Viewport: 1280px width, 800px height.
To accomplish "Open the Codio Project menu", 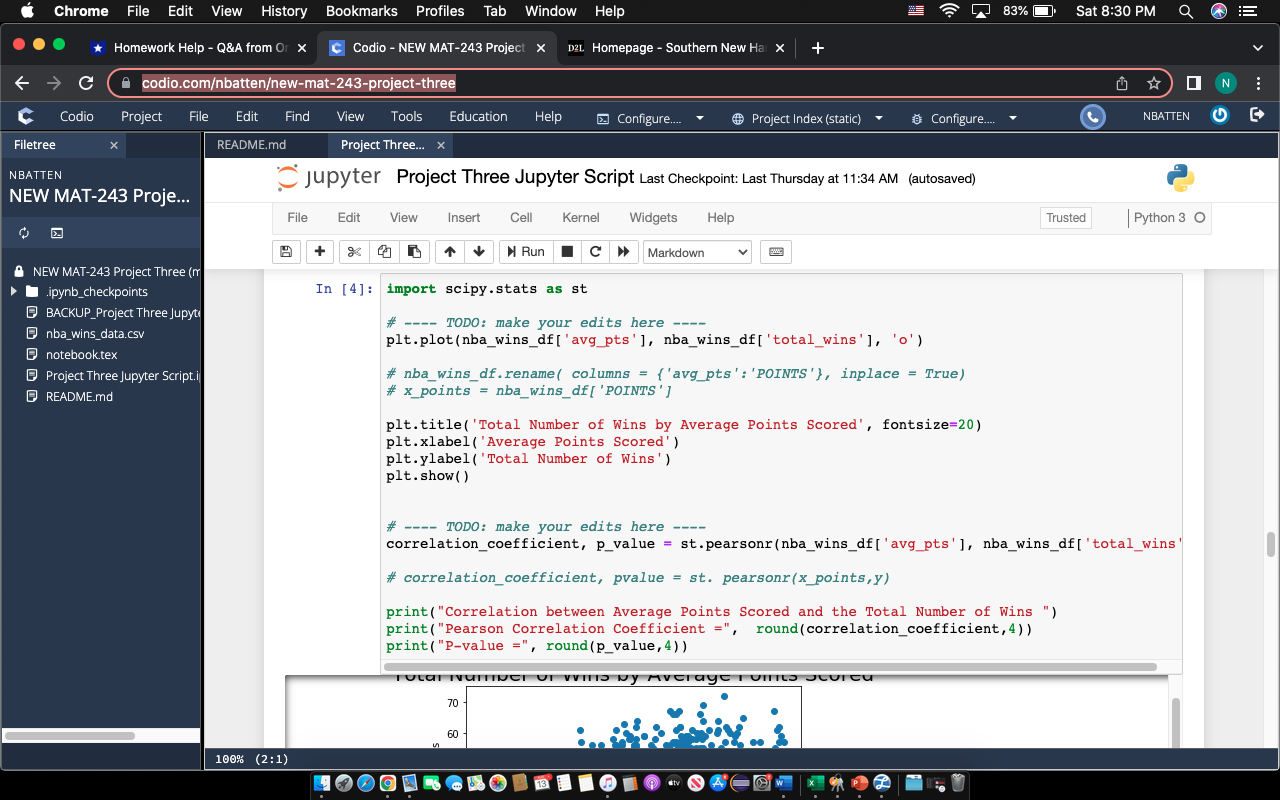I will (141, 116).
